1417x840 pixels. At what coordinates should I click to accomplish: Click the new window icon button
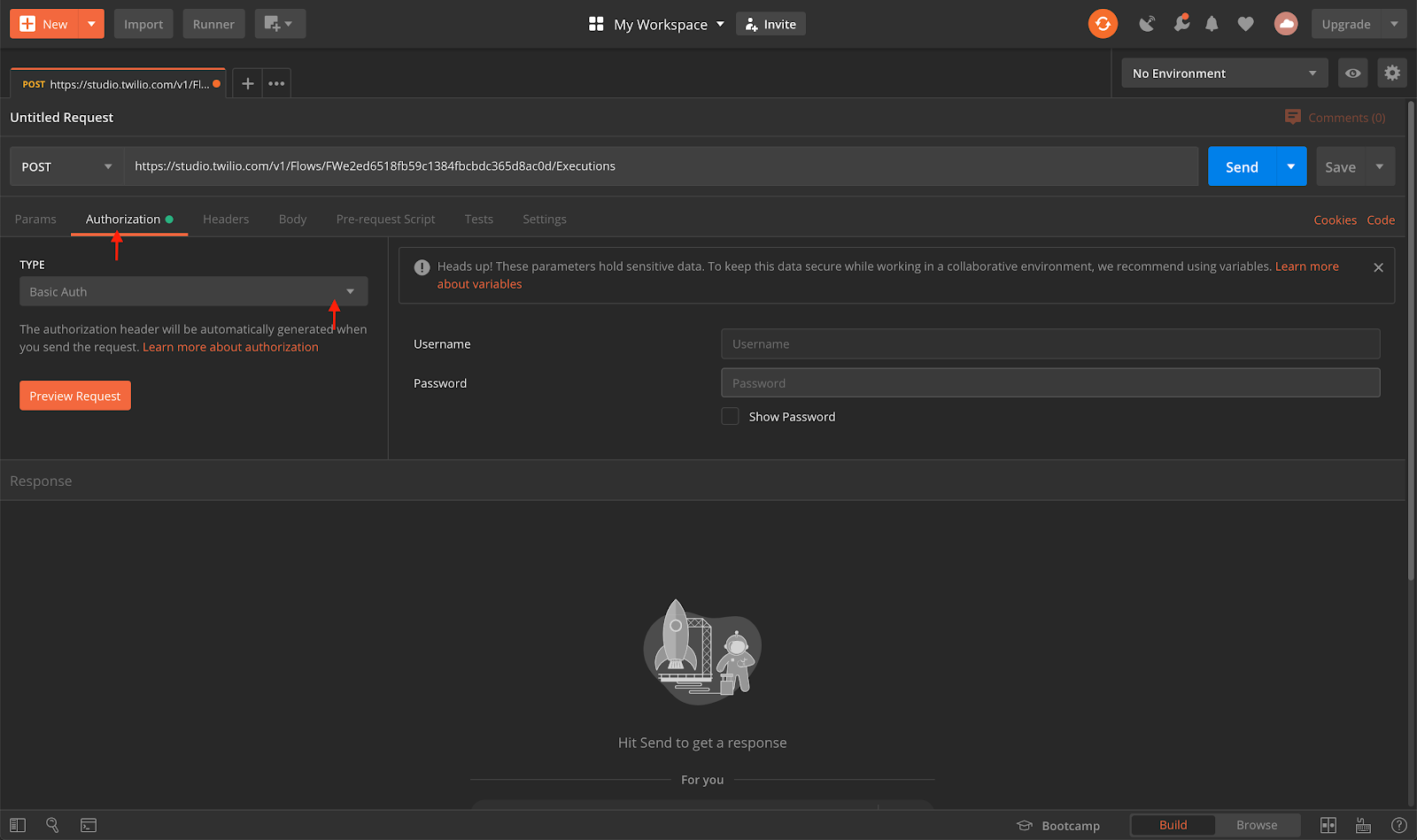pos(280,24)
